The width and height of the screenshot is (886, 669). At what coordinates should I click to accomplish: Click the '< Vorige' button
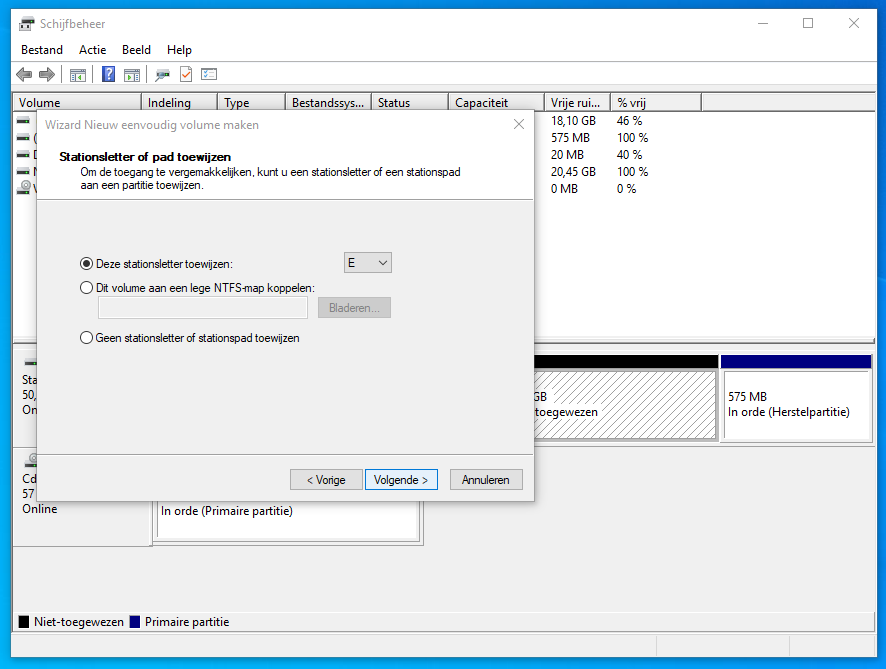tap(326, 480)
